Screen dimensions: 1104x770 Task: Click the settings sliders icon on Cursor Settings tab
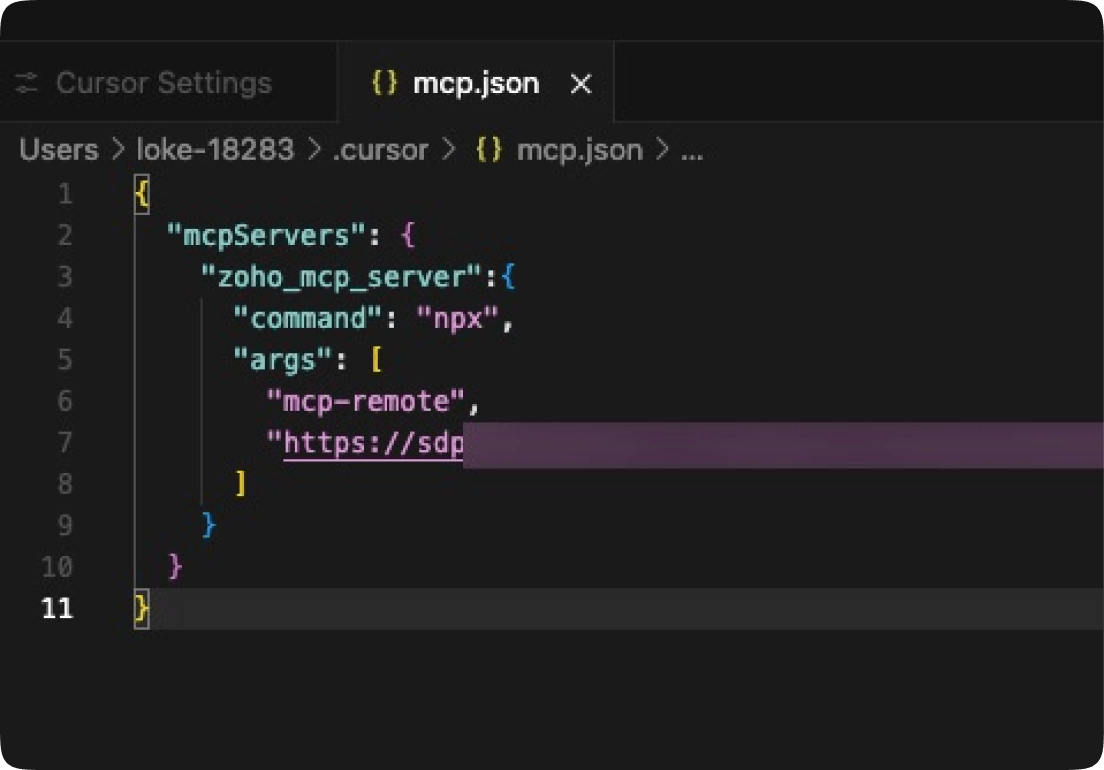point(27,83)
